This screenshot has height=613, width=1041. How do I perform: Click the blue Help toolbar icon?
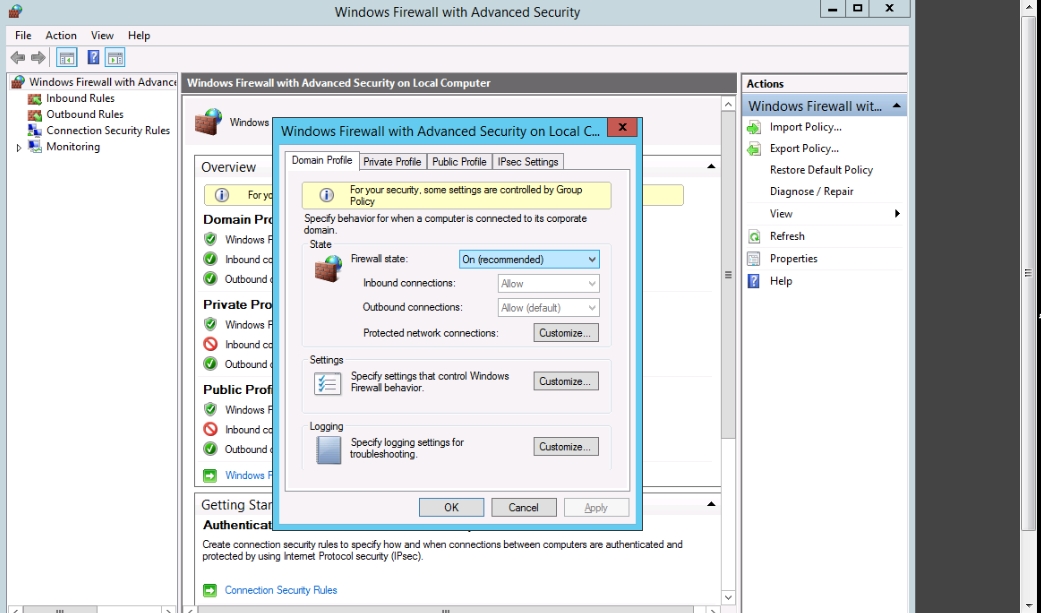click(94, 58)
